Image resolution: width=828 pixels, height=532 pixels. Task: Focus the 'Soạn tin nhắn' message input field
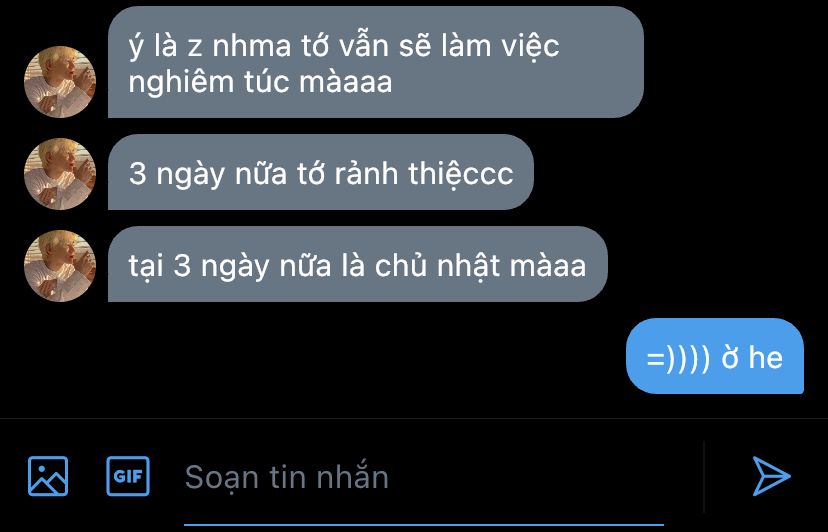[x=422, y=477]
